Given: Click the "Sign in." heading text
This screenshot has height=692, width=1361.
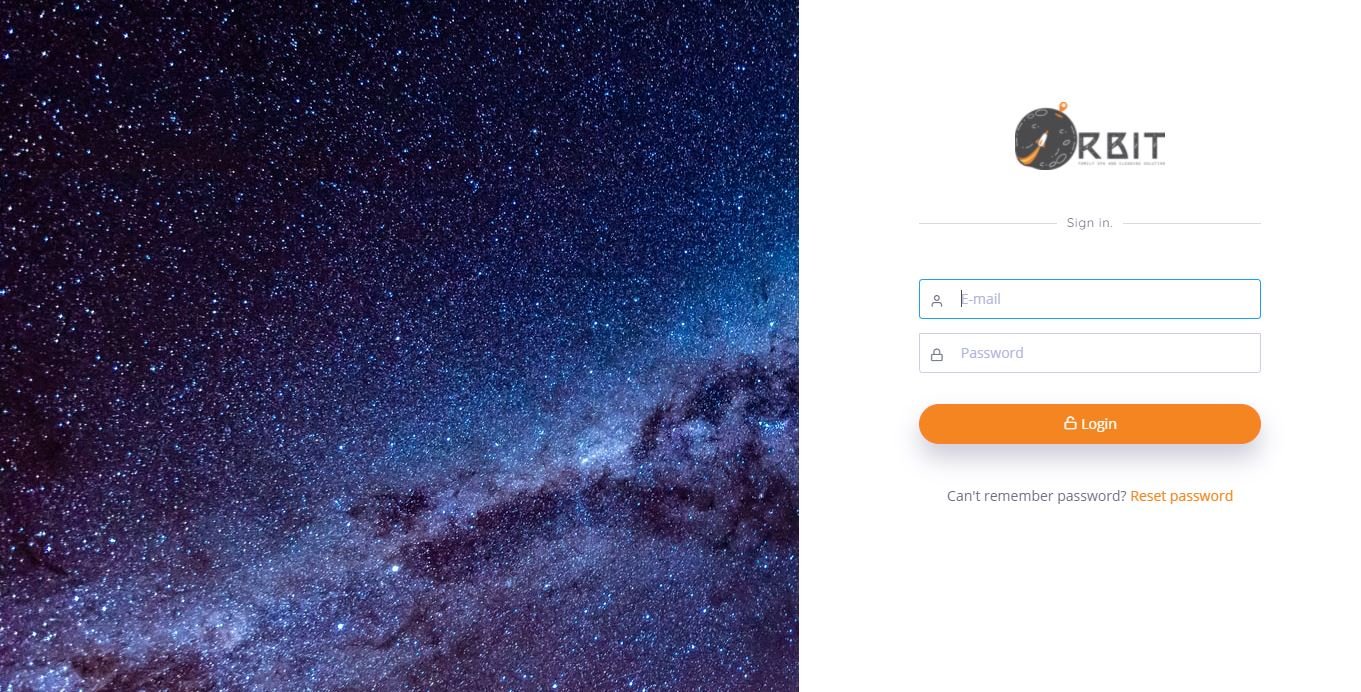Looking at the screenshot, I should click(1090, 223).
